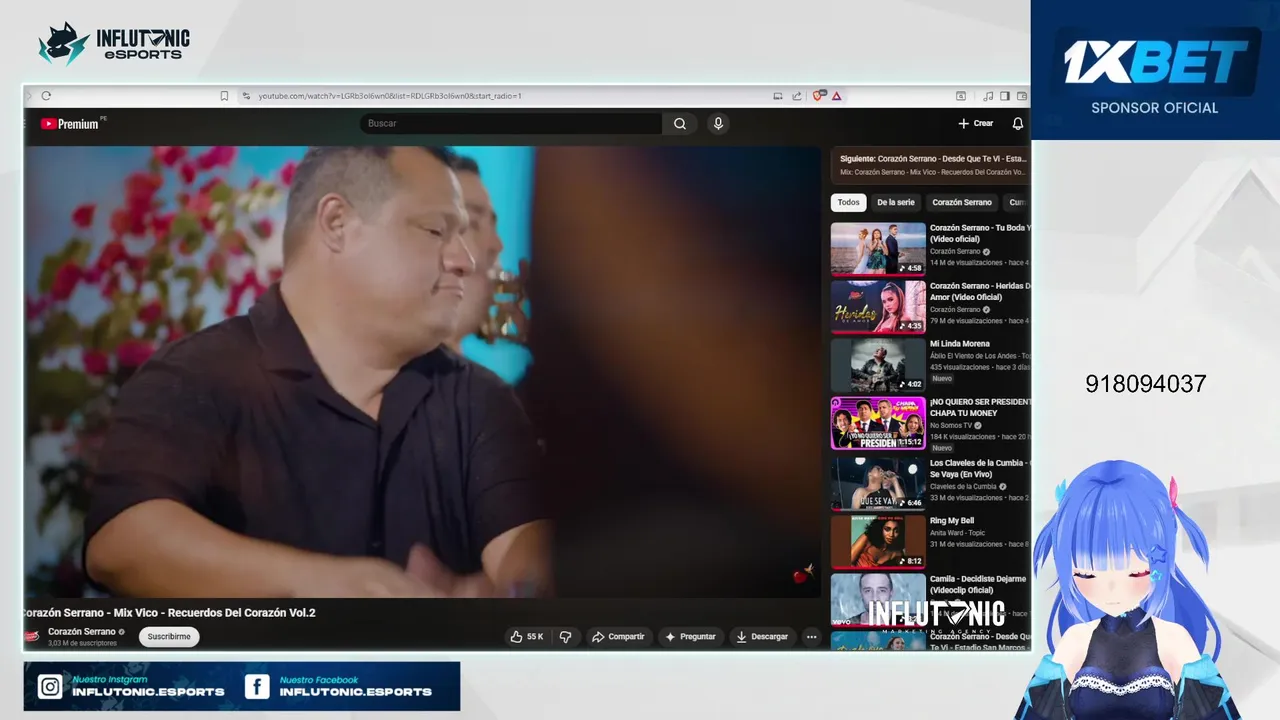The width and height of the screenshot is (1280, 720).
Task: Open Corazón Serrano channel avatar
Action: pyautogui.click(x=32, y=636)
